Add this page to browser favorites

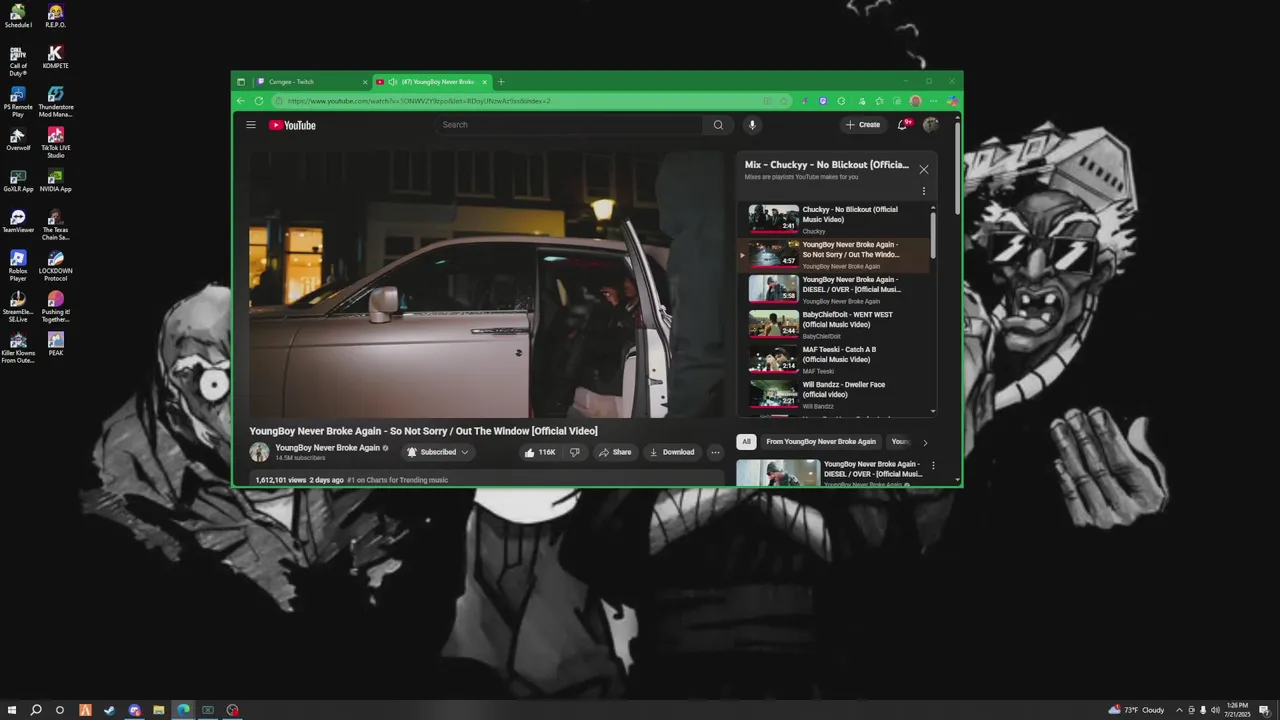point(785,101)
